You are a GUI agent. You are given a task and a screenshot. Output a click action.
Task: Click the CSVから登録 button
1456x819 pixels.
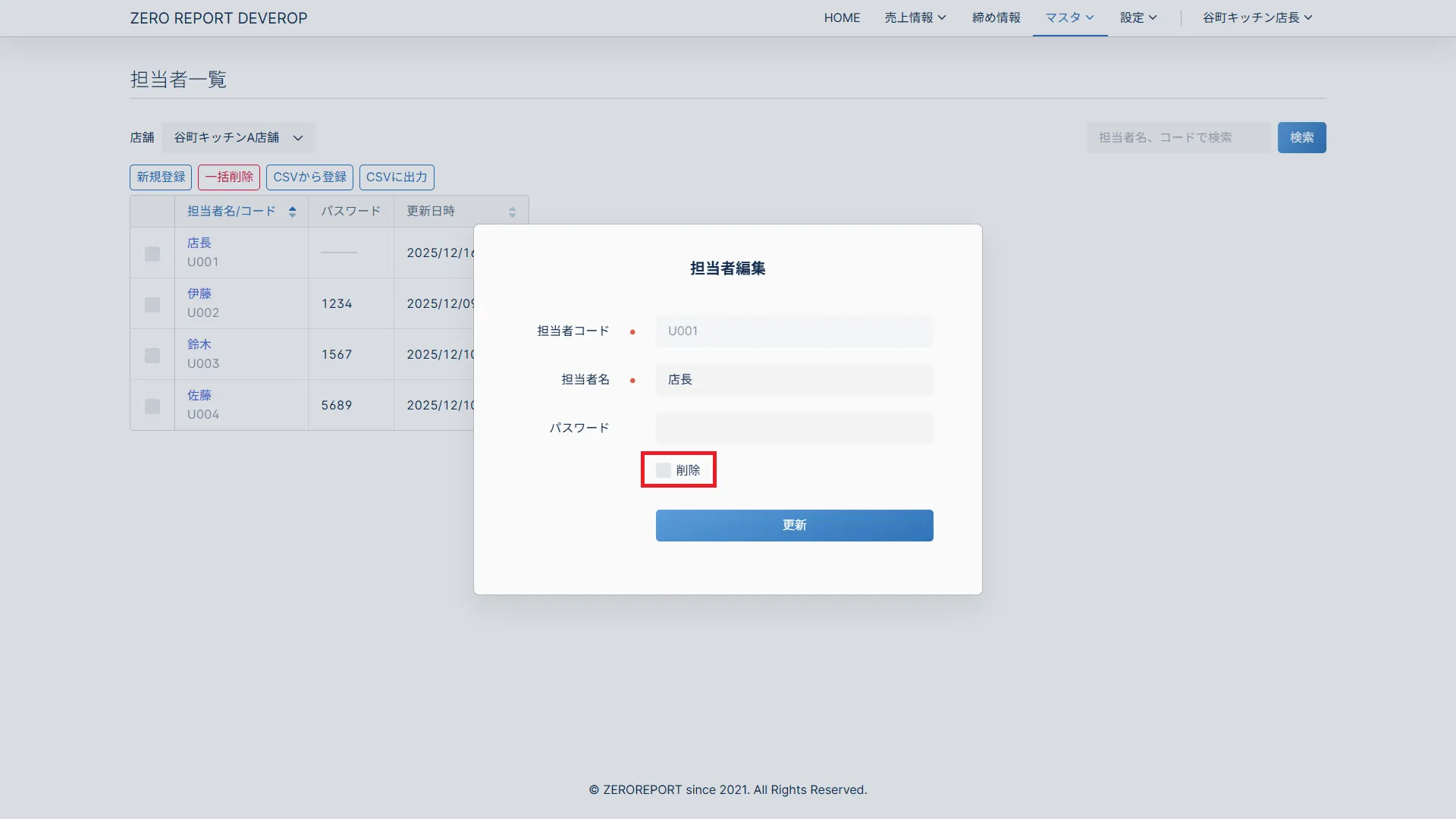click(x=309, y=177)
